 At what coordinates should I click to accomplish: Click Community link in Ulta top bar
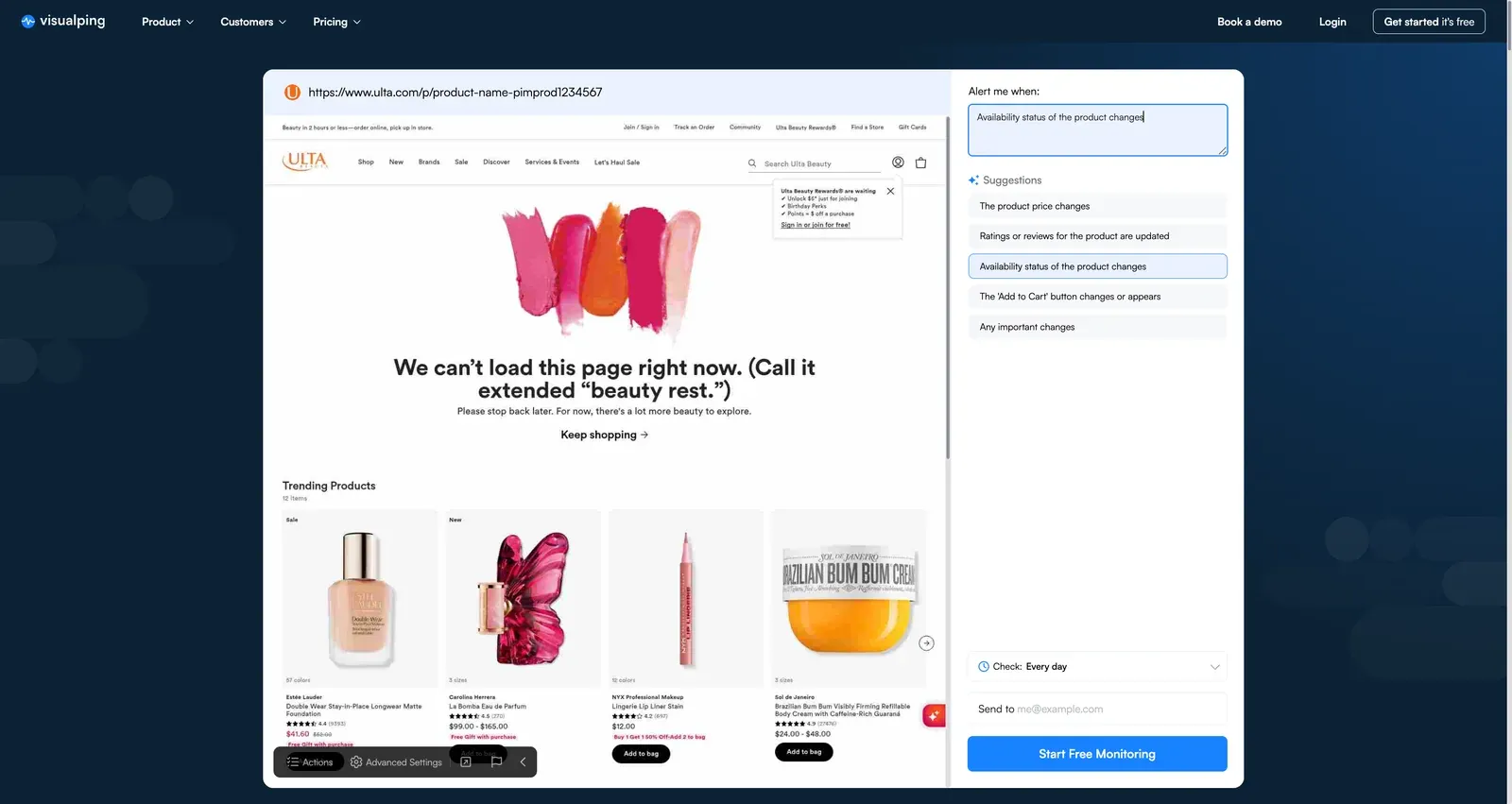tap(745, 128)
